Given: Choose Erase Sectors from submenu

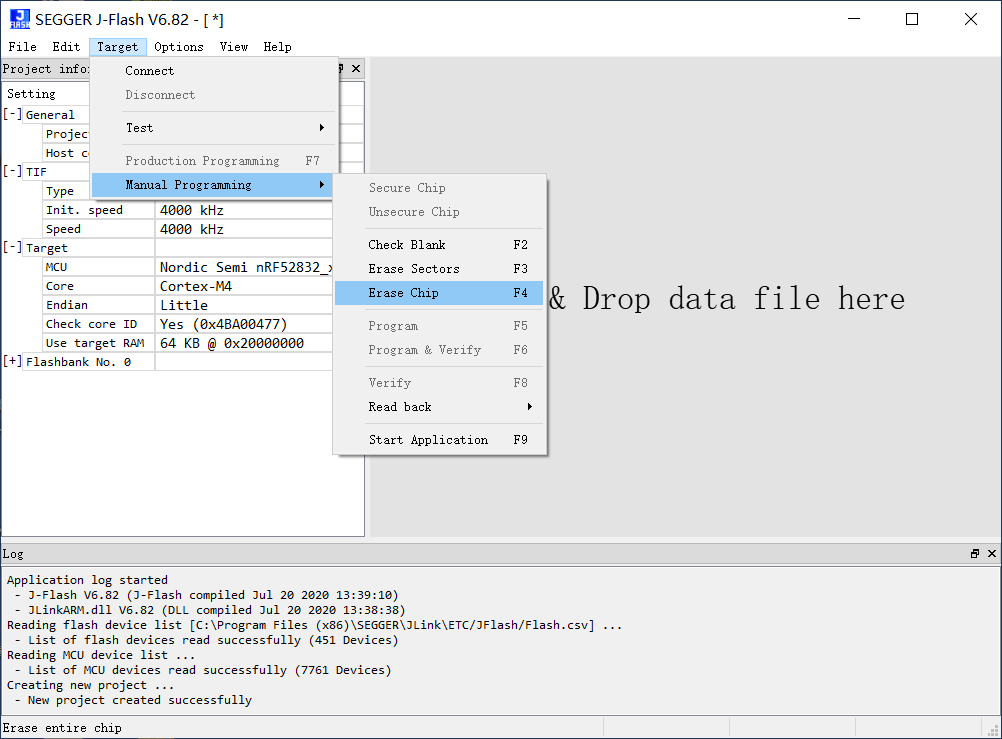Looking at the screenshot, I should [x=439, y=269].
